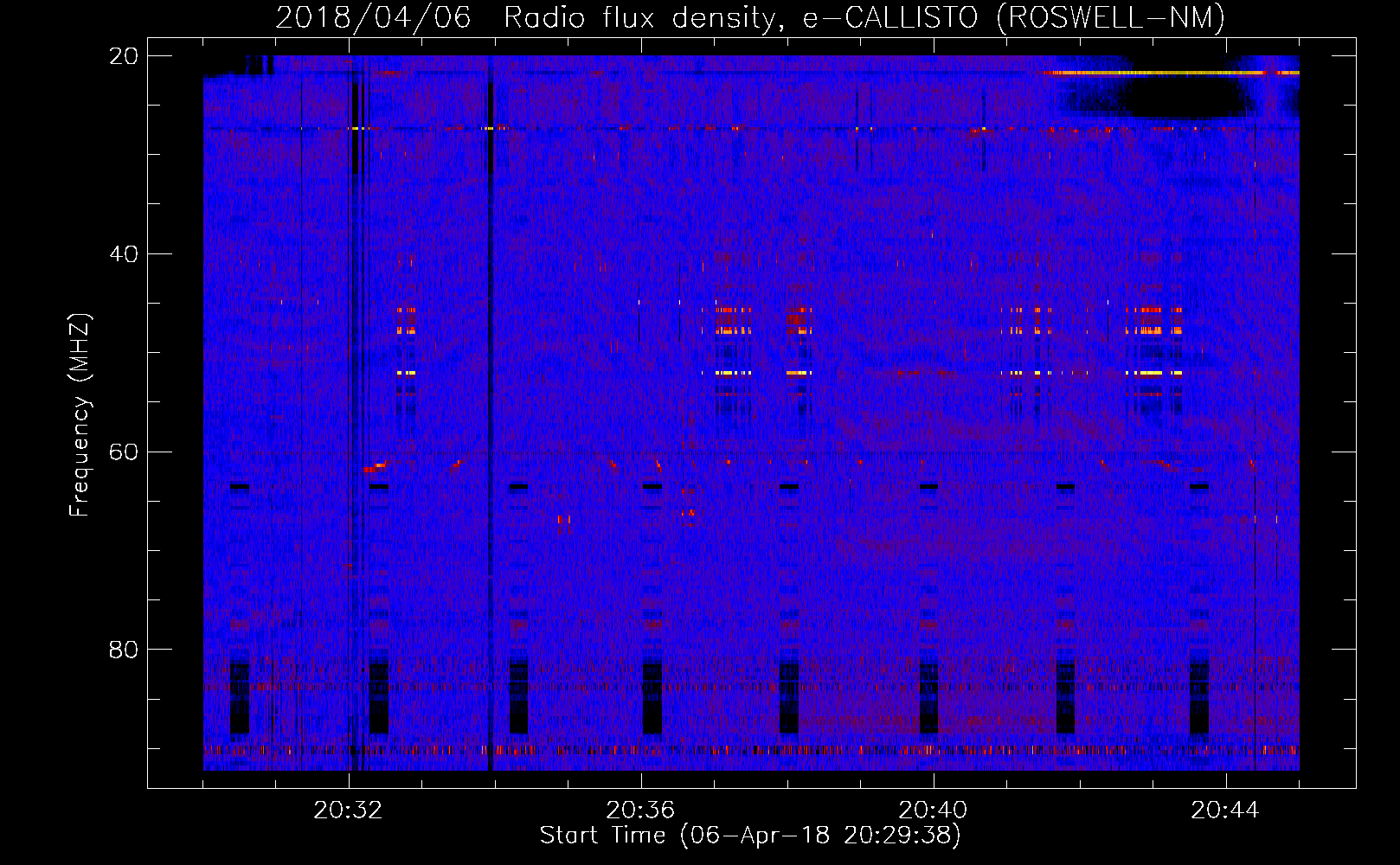Click the 20:40 time tick label
The width and height of the screenshot is (1400, 865).
click(x=933, y=811)
